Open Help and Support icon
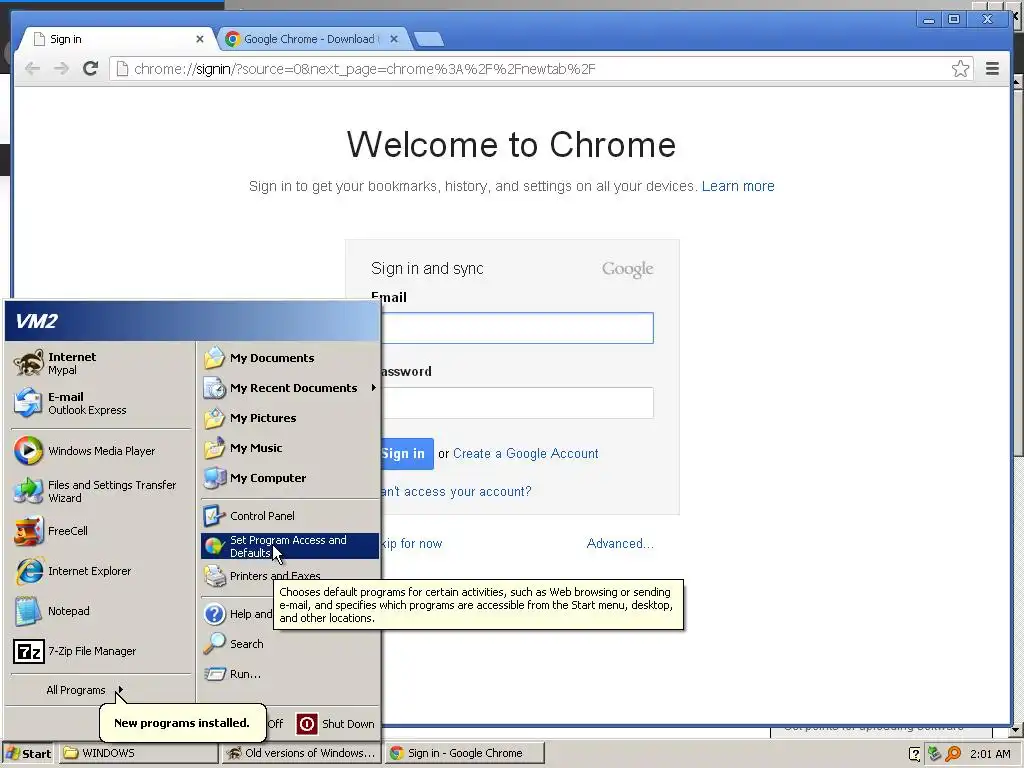Image resolution: width=1024 pixels, height=768 pixels. 214,614
